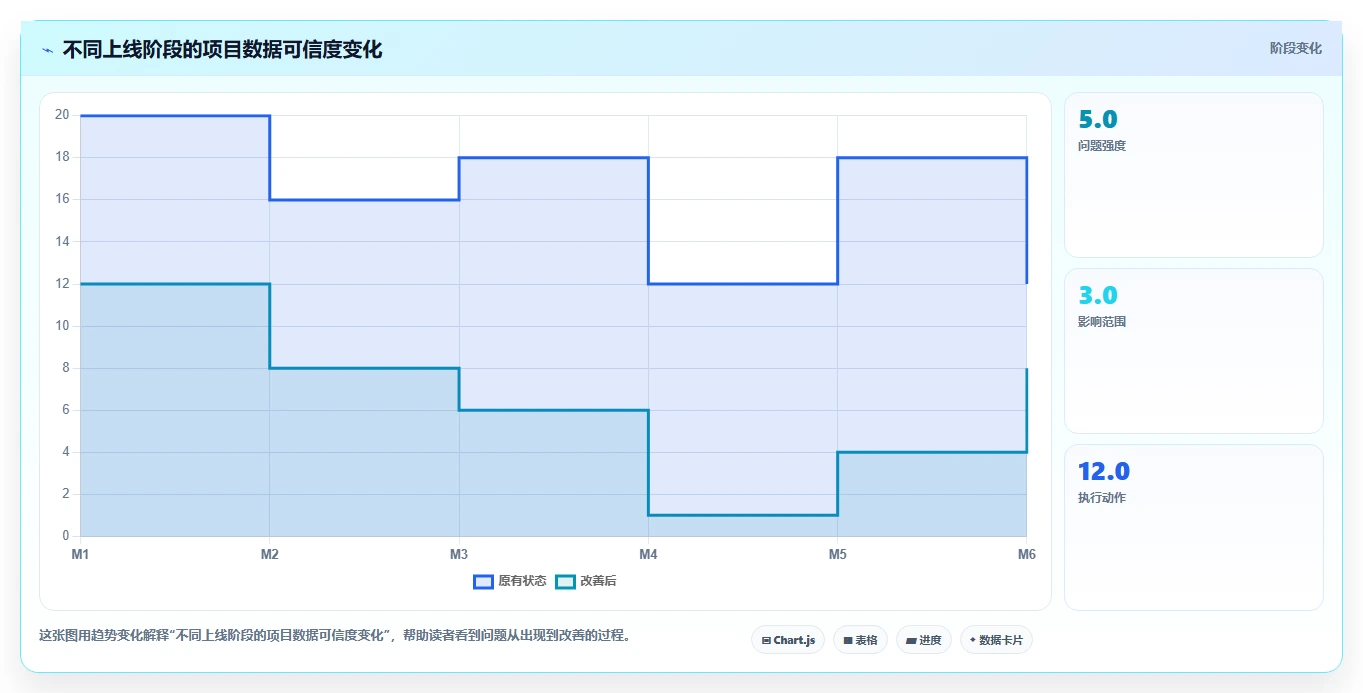The width and height of the screenshot is (1363, 693).
Task: Click the icon inside the 表格 tag
Action: [x=848, y=640]
